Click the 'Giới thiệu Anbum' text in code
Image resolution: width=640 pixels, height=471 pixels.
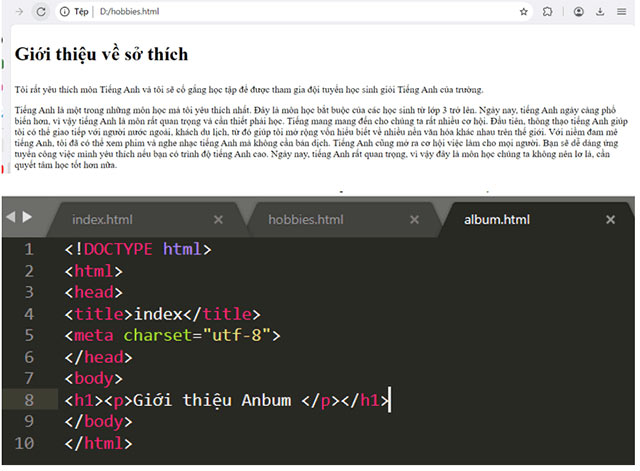tap(212, 400)
